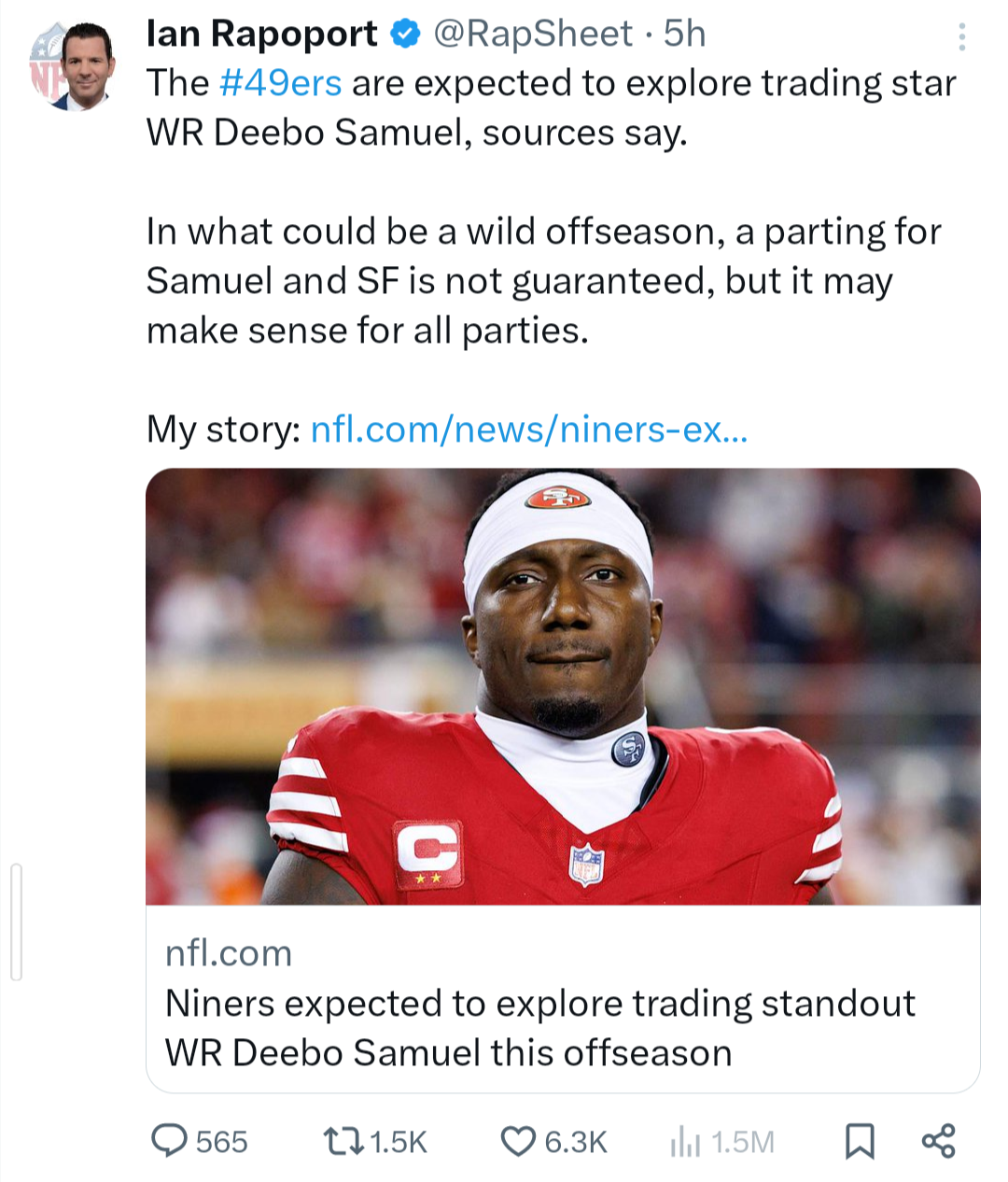Screen dimensions: 1008x1182
Task: Click the share icon on the tweet
Action: pos(938,1141)
